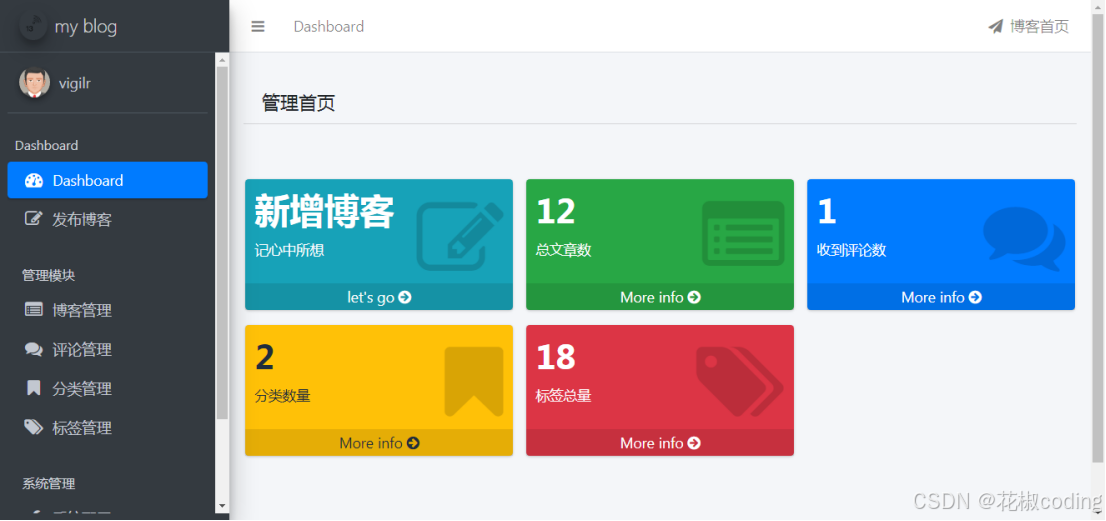Click the Dashboard section header label
The height and width of the screenshot is (521, 1106).
pyautogui.click(x=47, y=145)
